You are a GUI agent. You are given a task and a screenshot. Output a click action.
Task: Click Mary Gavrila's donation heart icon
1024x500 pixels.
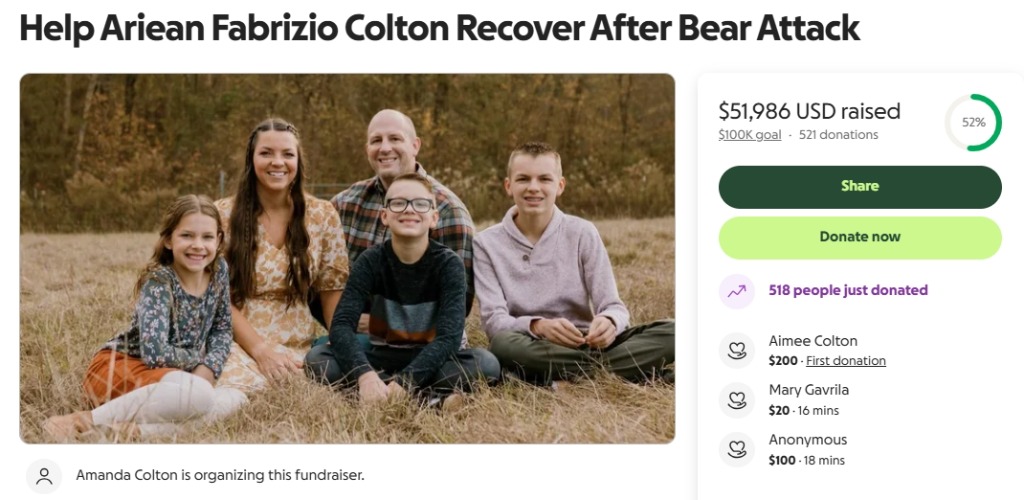click(737, 400)
